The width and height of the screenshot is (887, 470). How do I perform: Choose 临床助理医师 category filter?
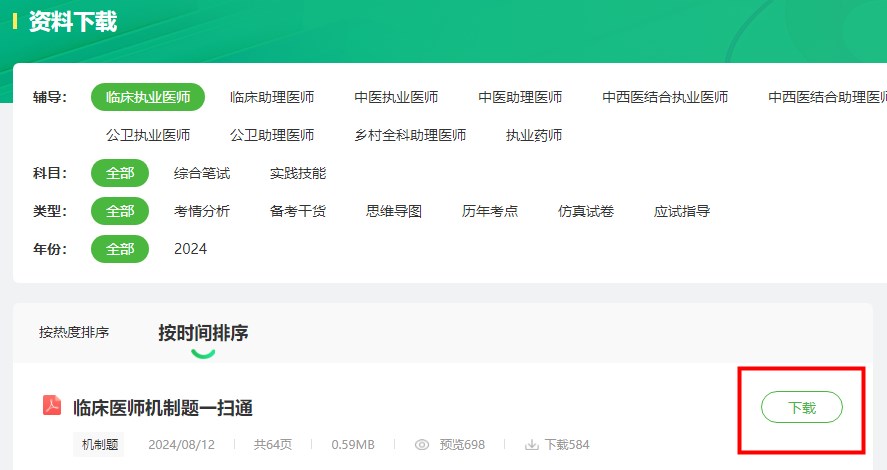click(272, 97)
